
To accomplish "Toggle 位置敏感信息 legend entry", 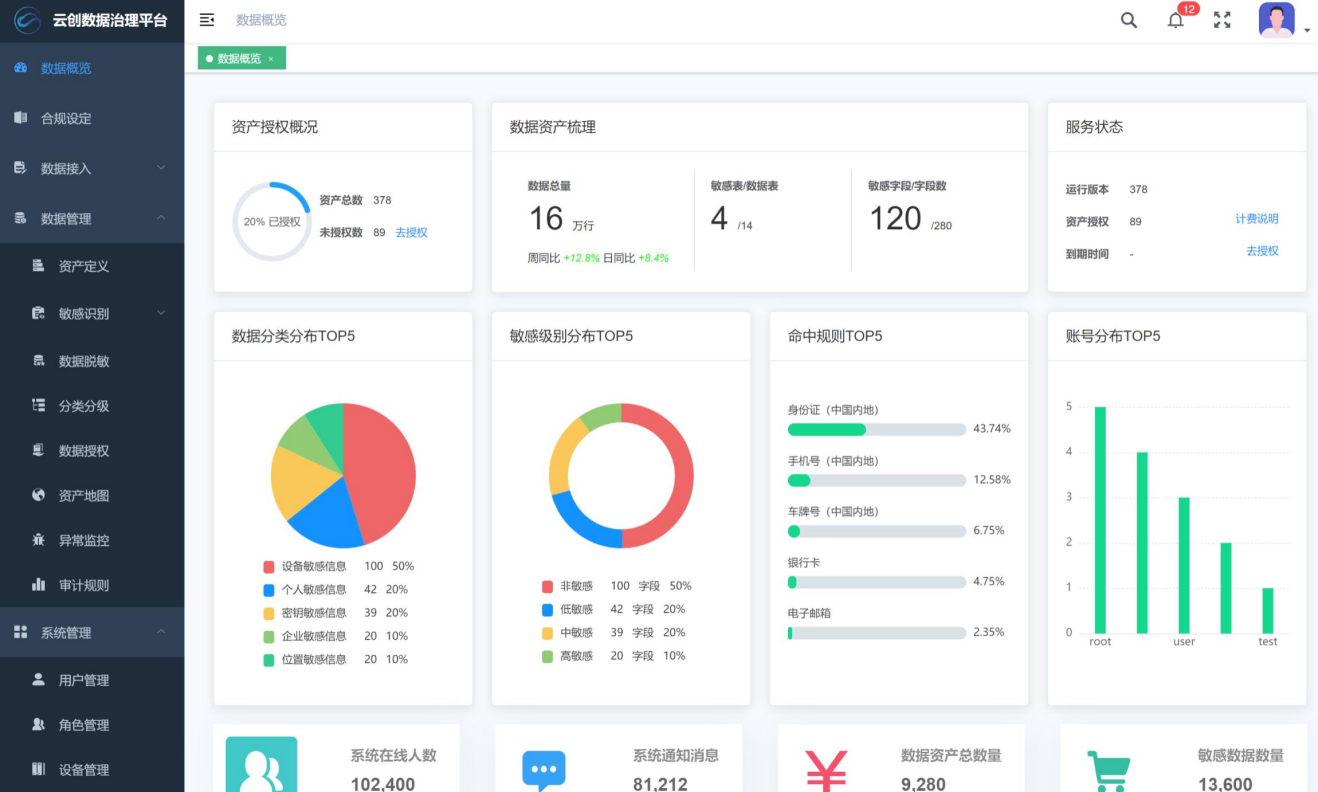I will [335, 659].
